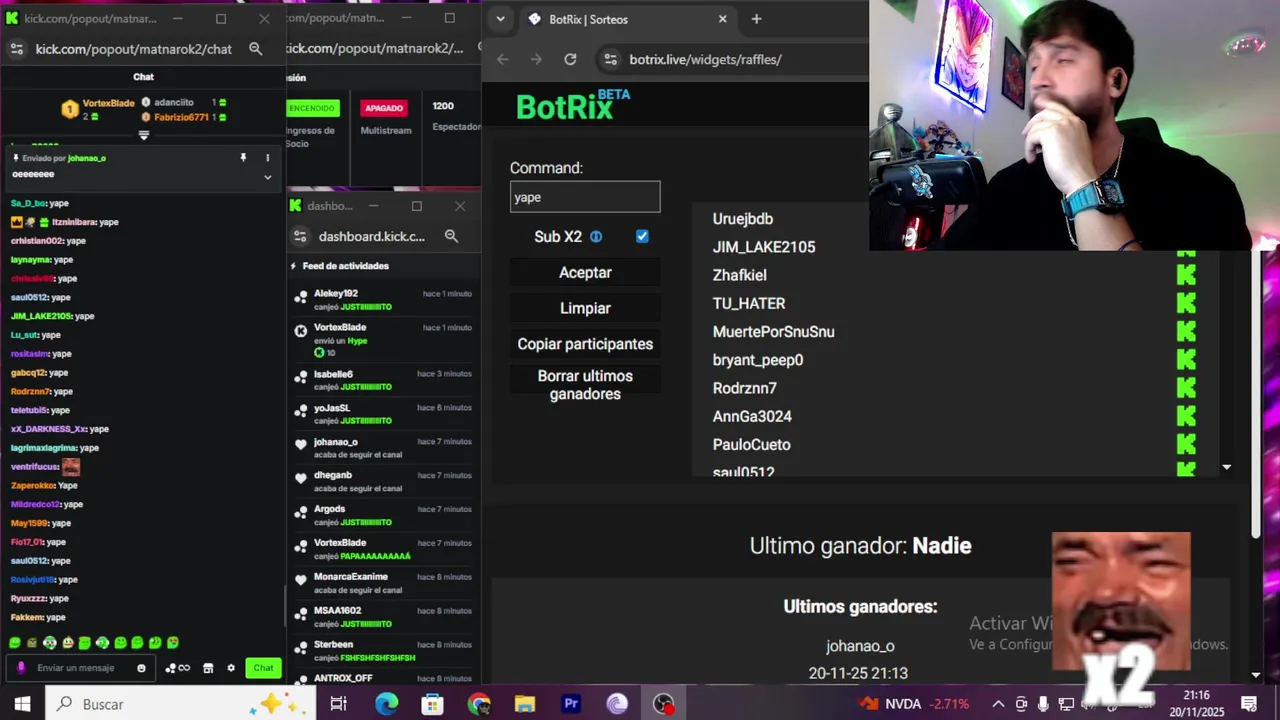This screenshot has height=720, width=1280.
Task: Select participant Zhafkiel in the raffle list
Action: click(740, 275)
